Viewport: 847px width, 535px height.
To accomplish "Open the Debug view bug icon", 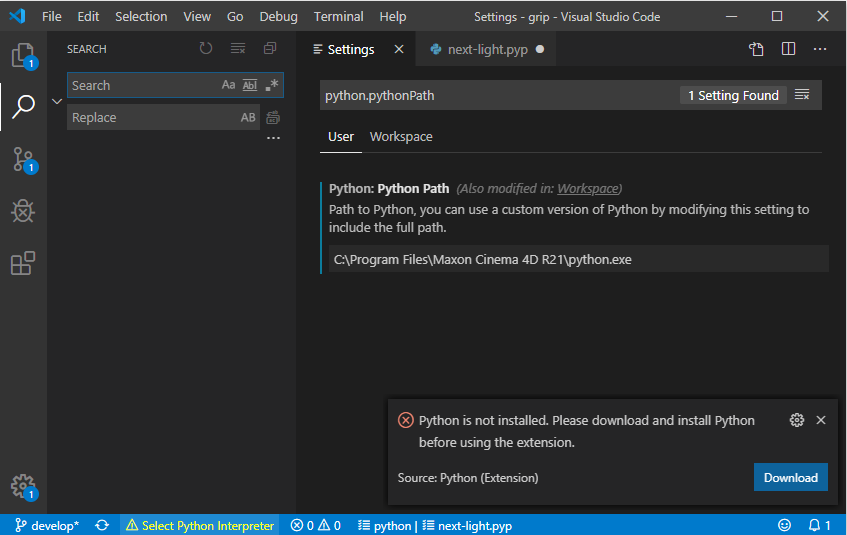I will (x=23, y=211).
